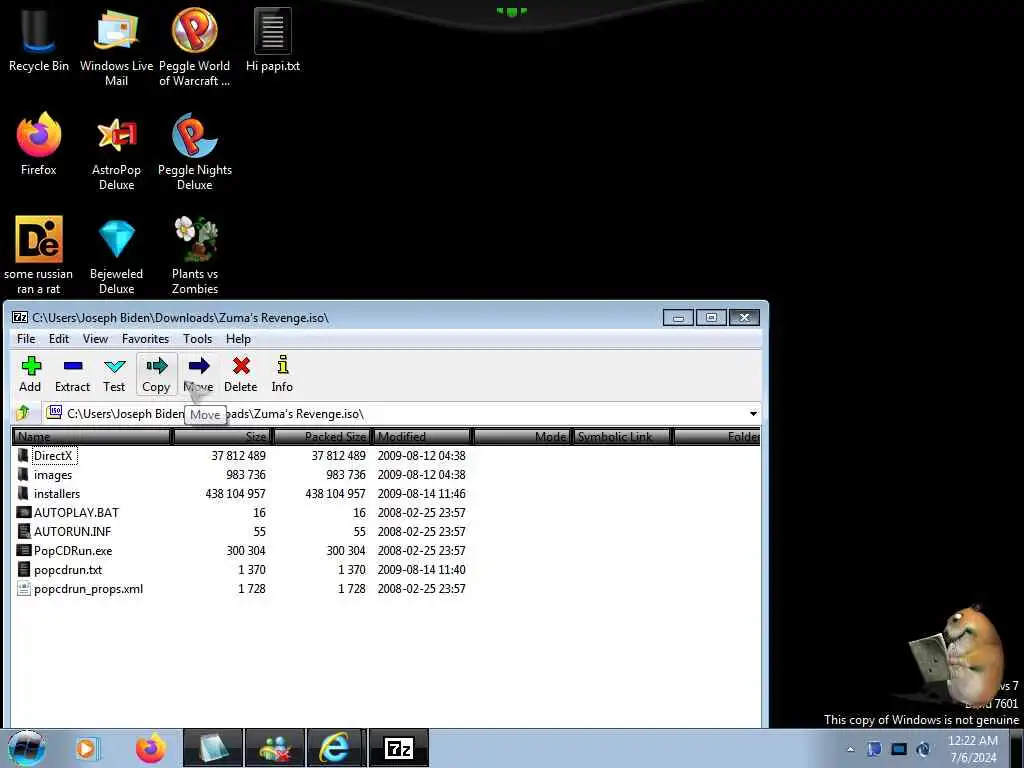Click the Messenger taskbar button

pos(275,748)
